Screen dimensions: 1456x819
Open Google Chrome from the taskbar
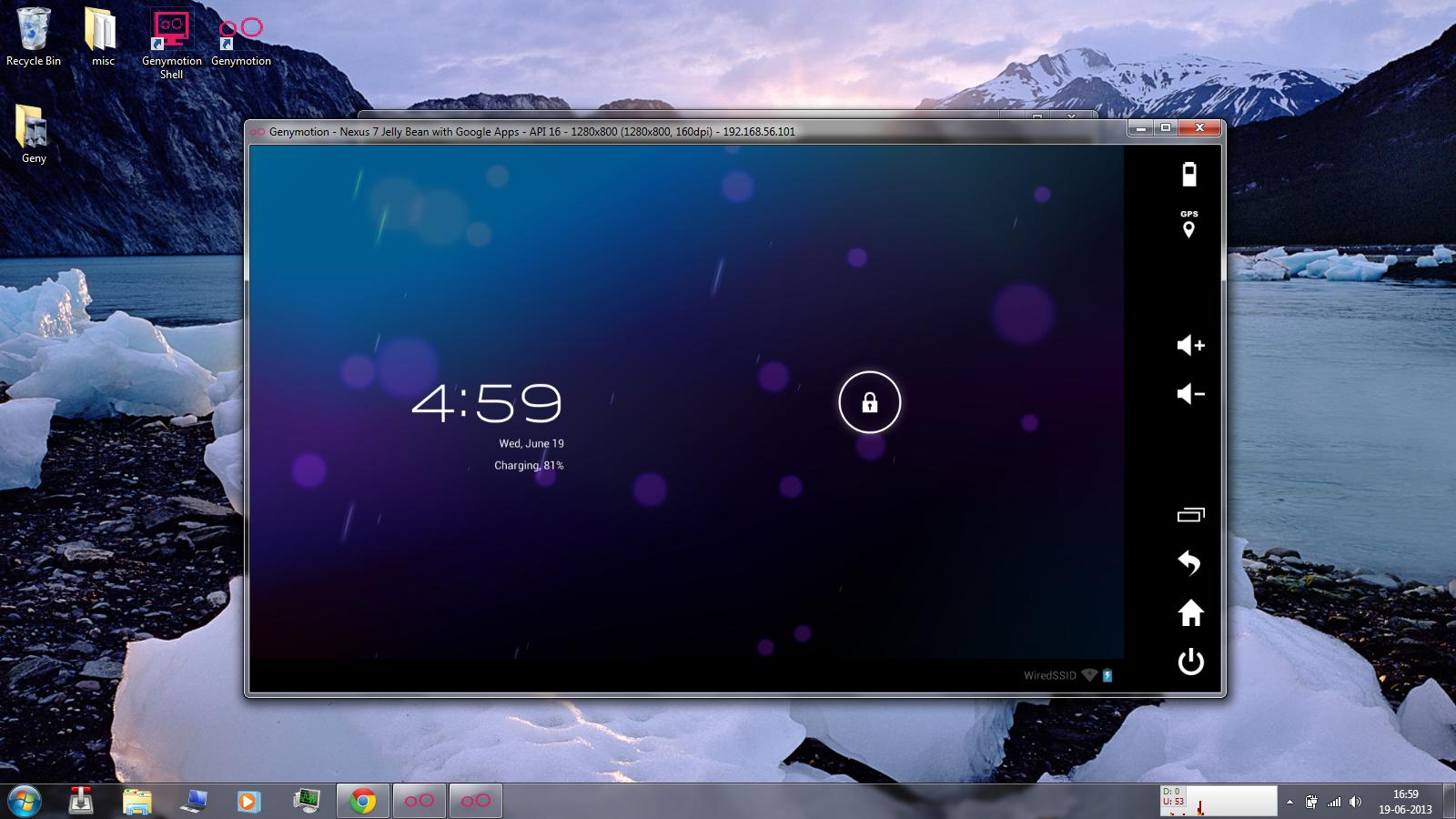[x=362, y=802]
